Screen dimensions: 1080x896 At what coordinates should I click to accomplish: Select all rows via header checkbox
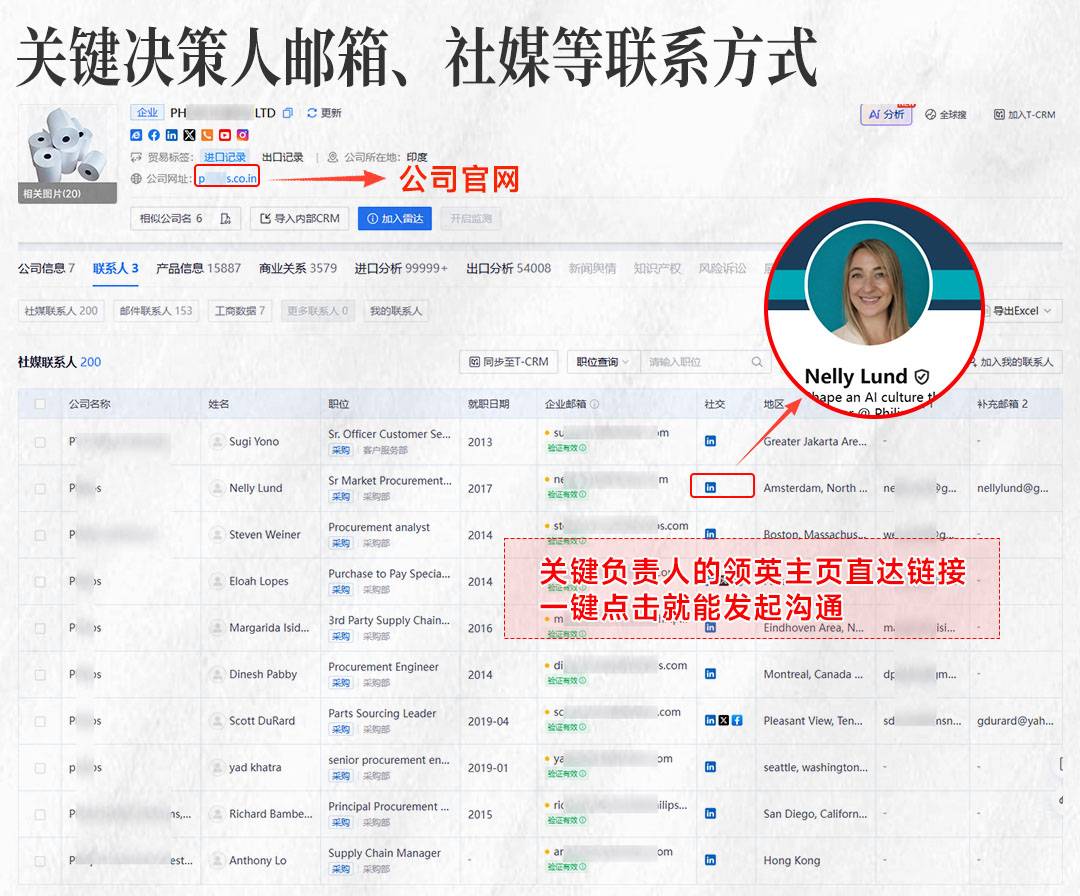tap(40, 404)
